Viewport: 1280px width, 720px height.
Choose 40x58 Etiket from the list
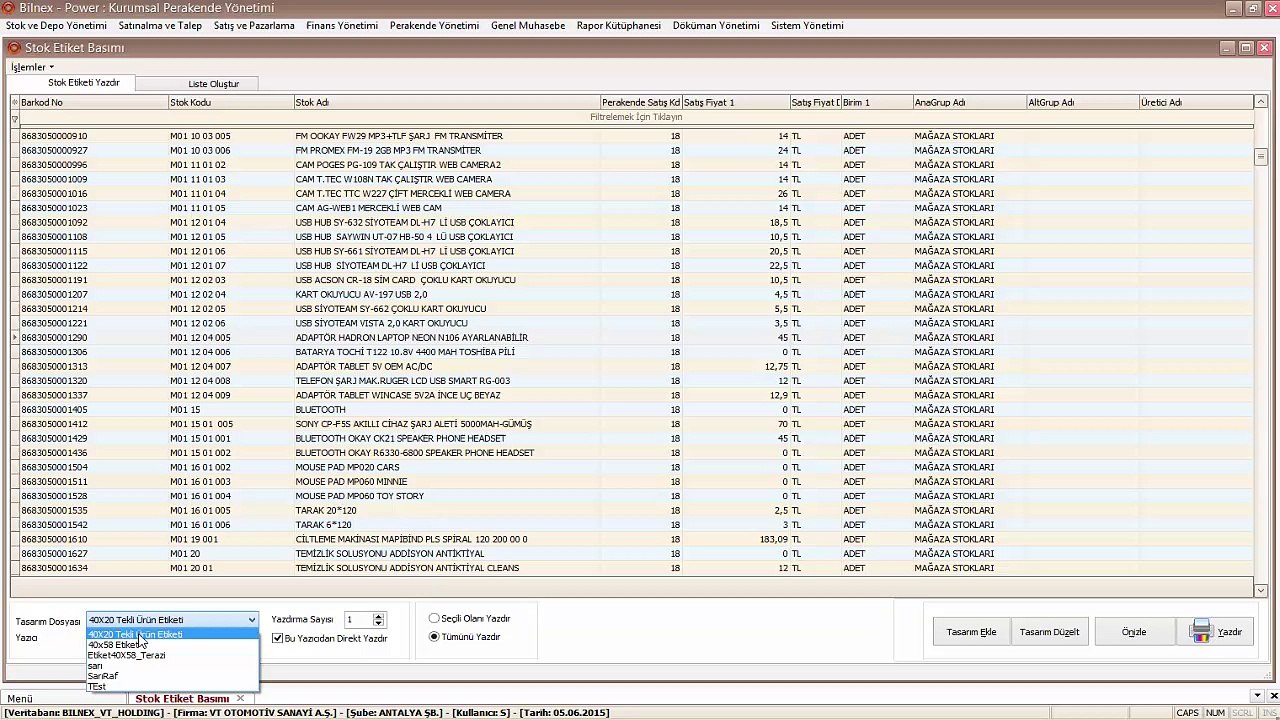(172, 645)
